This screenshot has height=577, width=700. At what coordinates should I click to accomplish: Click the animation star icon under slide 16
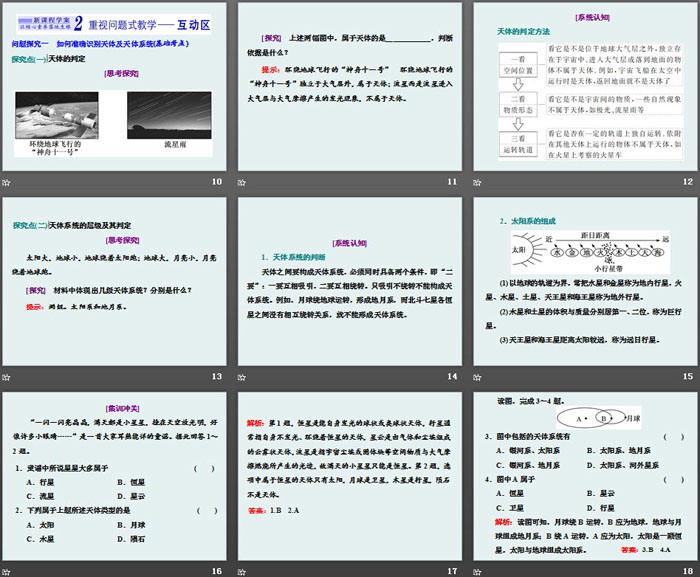click(6, 571)
